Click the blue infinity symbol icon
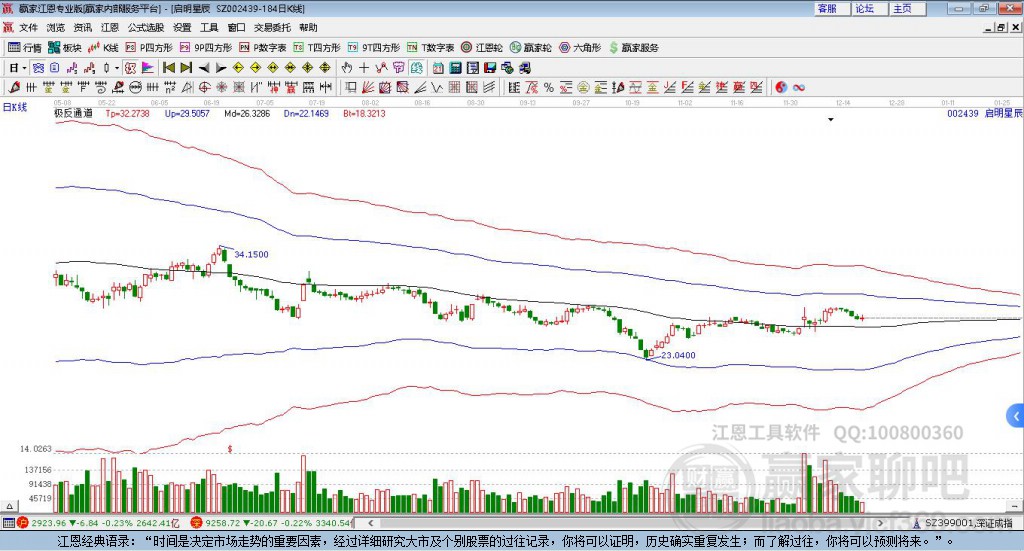Viewport: 1024px width, 551px height. pos(799,87)
